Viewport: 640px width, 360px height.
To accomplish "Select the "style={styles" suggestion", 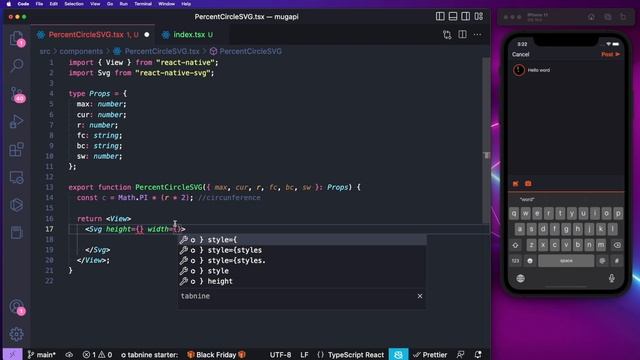I will 302,250.
